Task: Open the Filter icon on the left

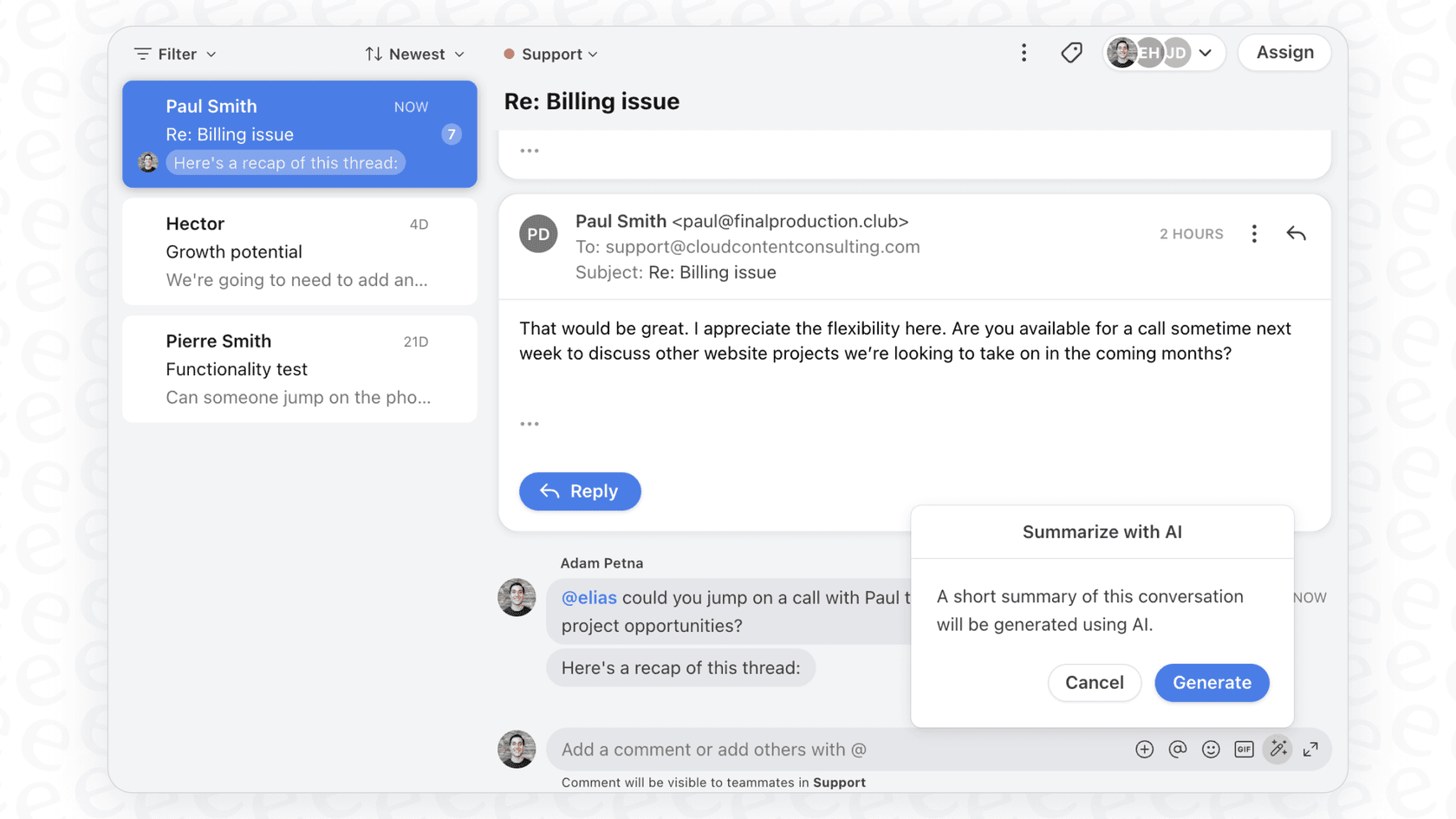Action: point(144,53)
